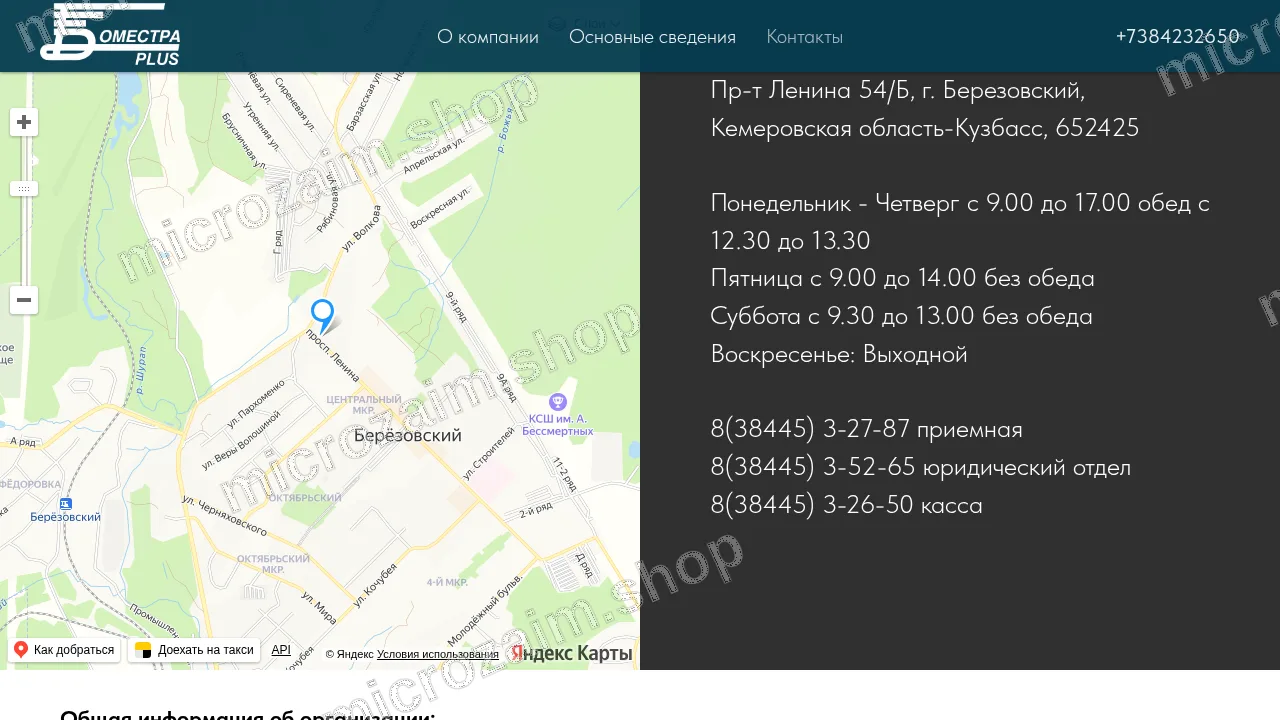
Task: Click the map zoom slider handle
Action: click(24, 189)
